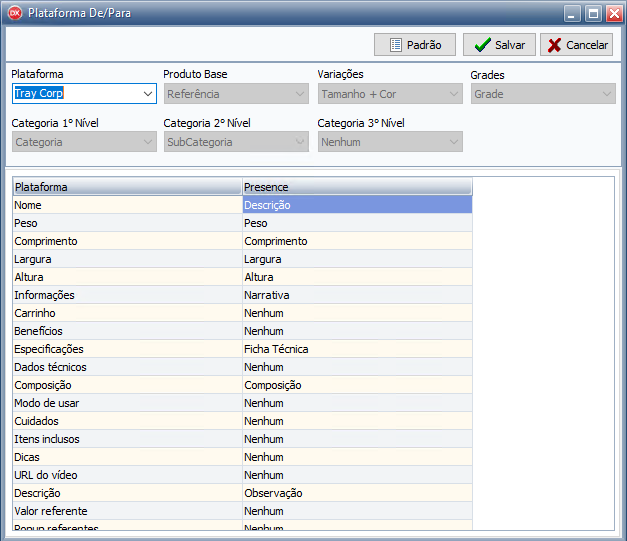The image size is (627, 541).
Task: Select the Descrição row in the Plataforma column
Action: tap(128, 493)
